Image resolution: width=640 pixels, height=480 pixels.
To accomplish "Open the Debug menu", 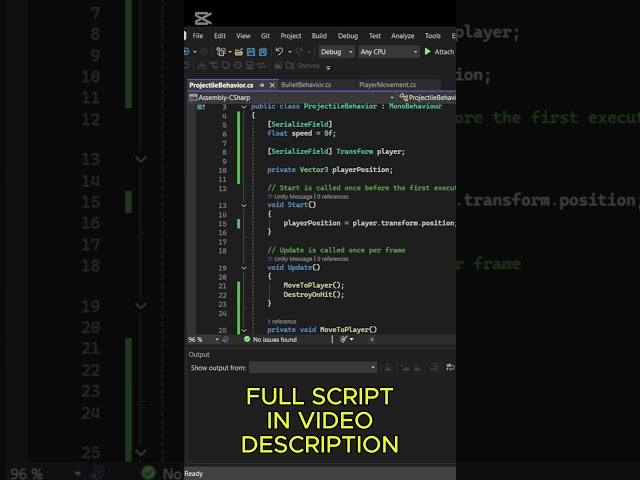I will tap(348, 36).
